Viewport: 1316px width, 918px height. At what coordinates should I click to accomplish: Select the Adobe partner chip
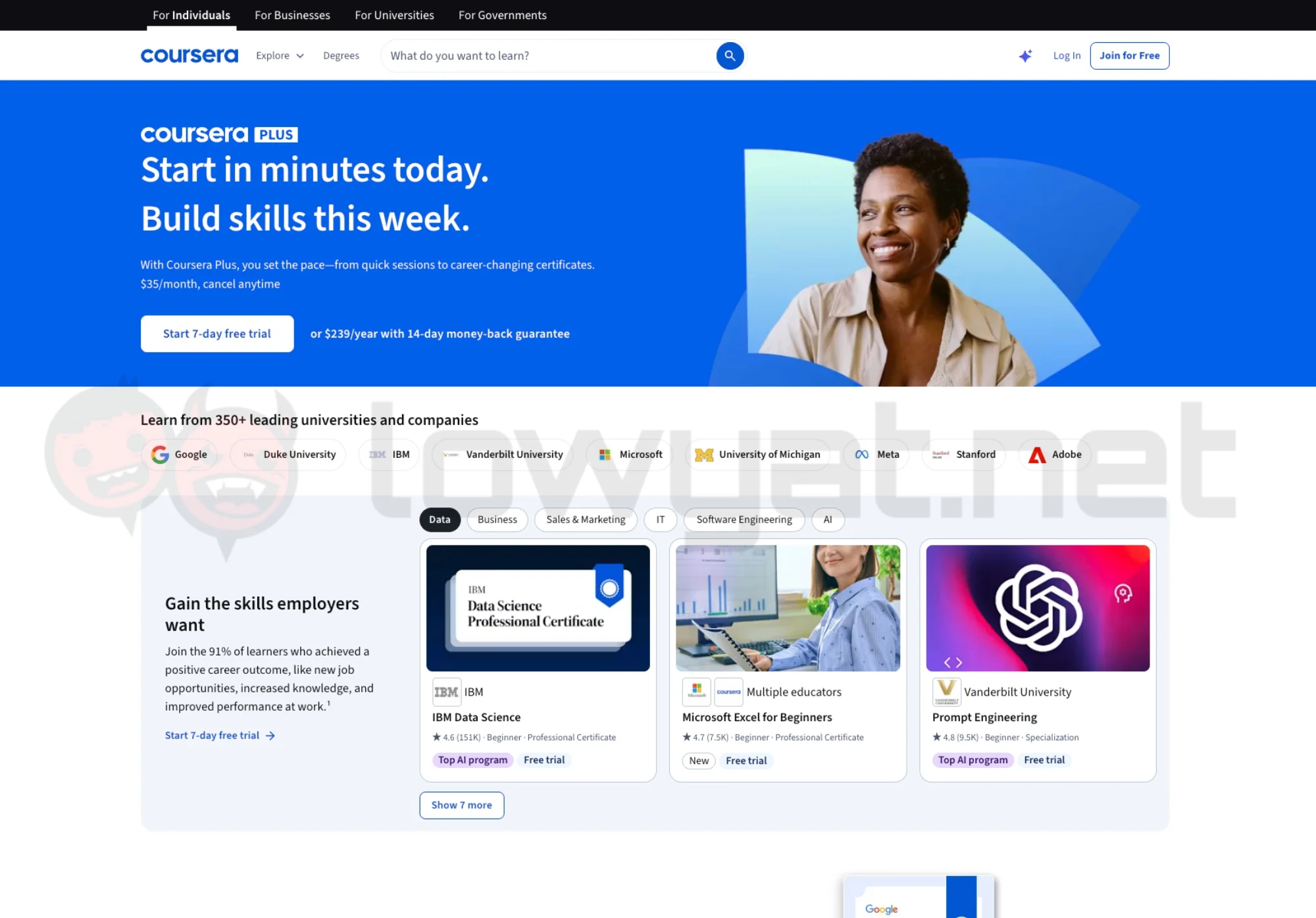click(1055, 454)
